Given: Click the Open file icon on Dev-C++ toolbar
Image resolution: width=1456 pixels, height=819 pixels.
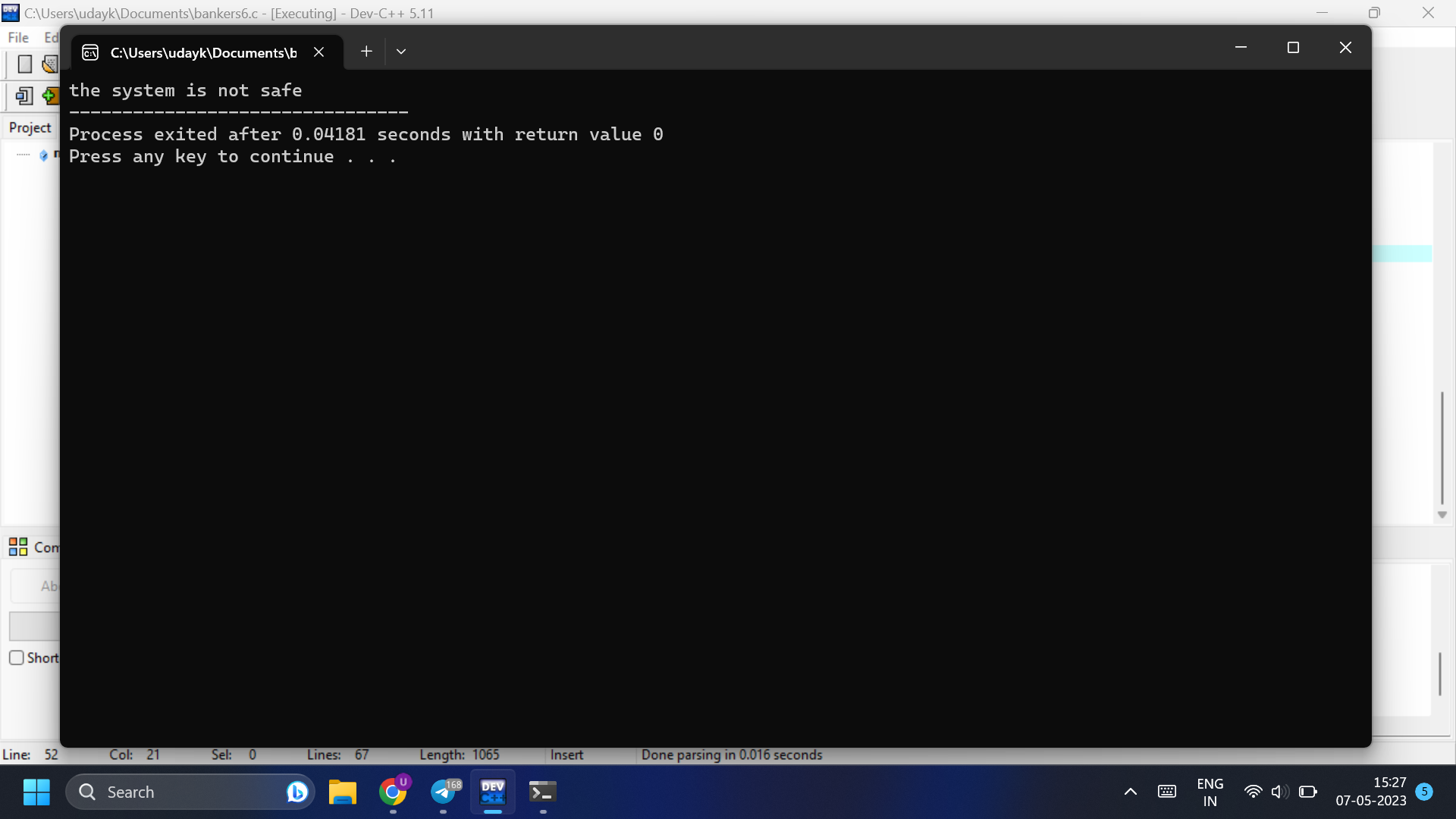Looking at the screenshot, I should (x=49, y=64).
